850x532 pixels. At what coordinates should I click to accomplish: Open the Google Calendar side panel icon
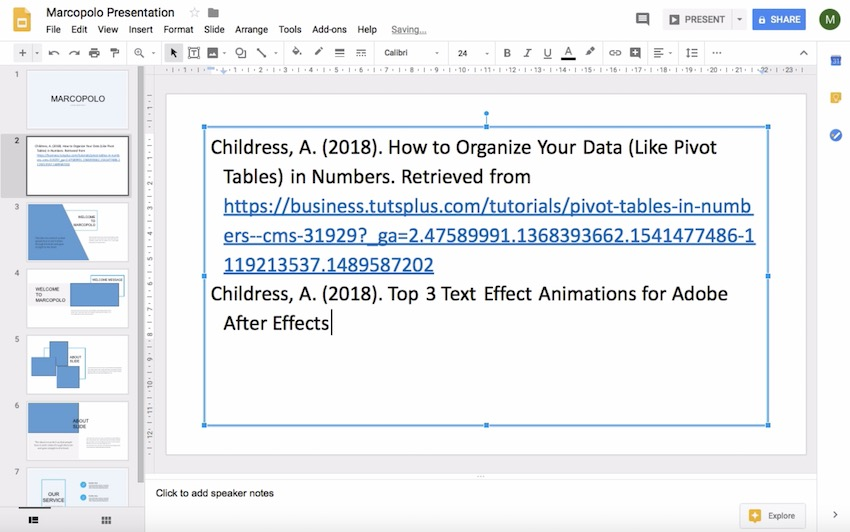(x=835, y=62)
